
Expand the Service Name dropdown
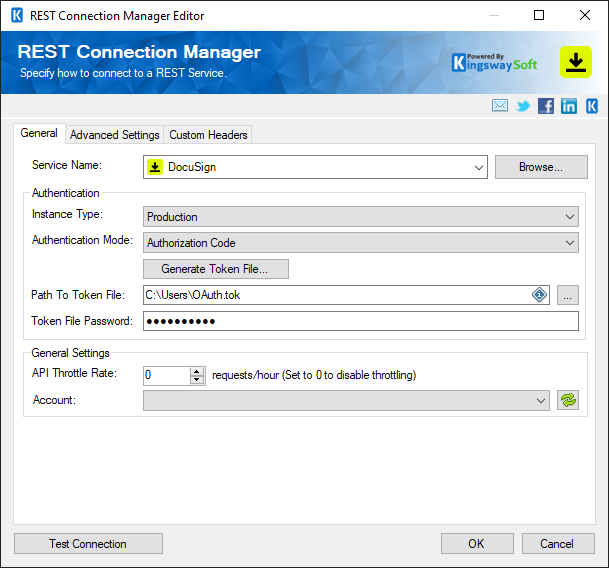[x=478, y=167]
